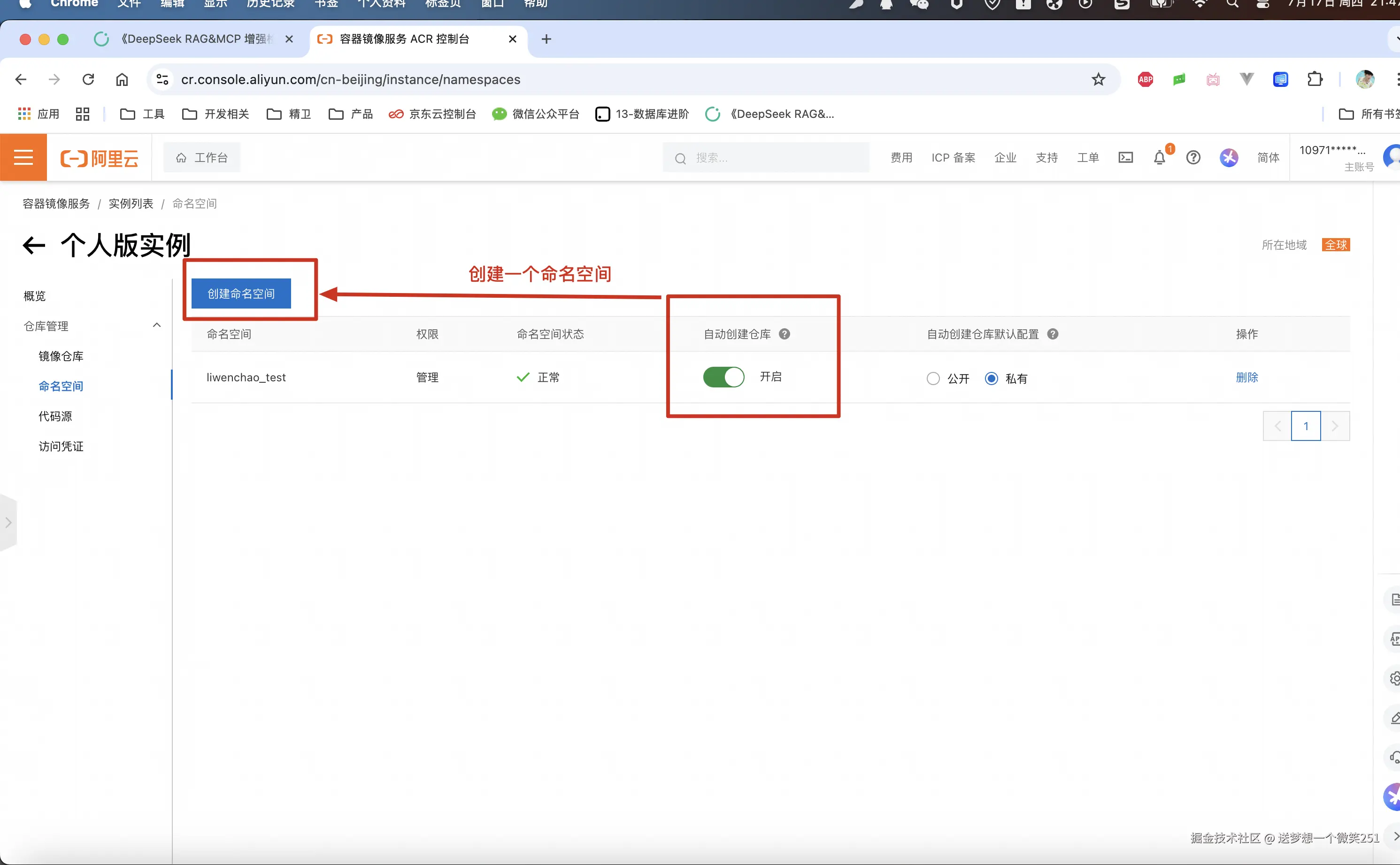
Task: Click the 创建命名空间 button
Action: (x=241, y=293)
